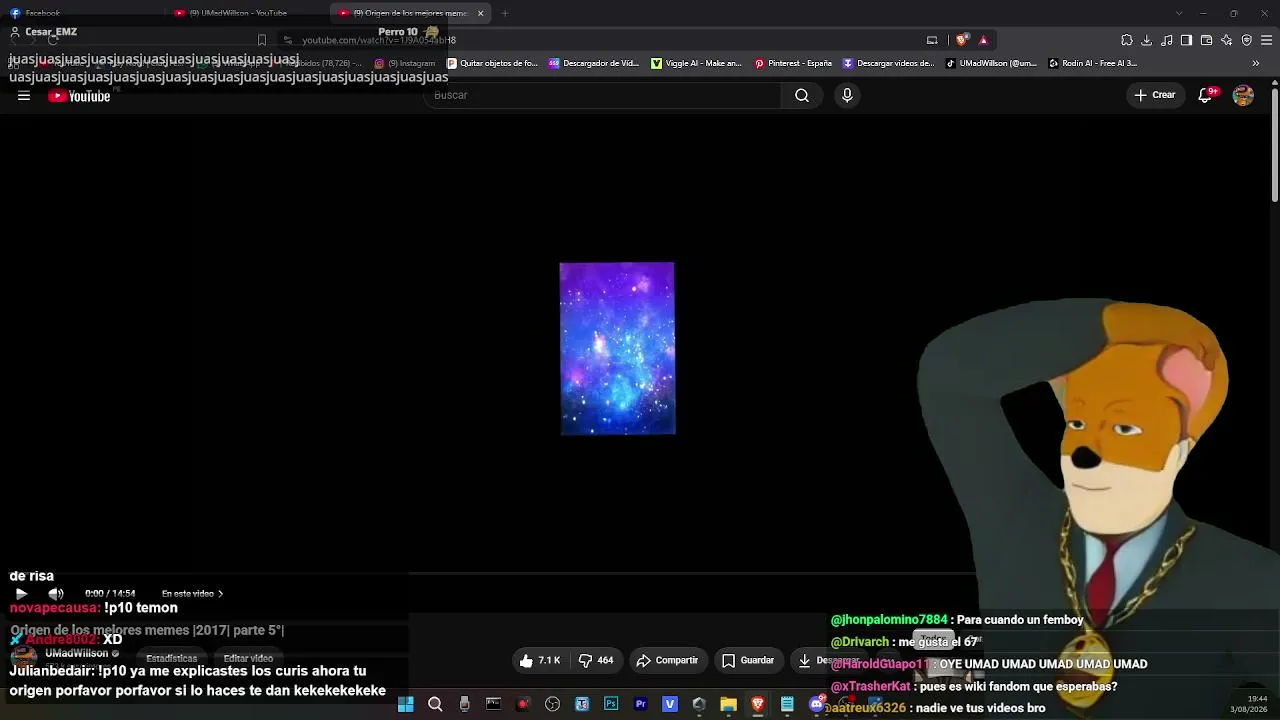
Task: Click the galaxy image in the video
Action: tap(617, 349)
